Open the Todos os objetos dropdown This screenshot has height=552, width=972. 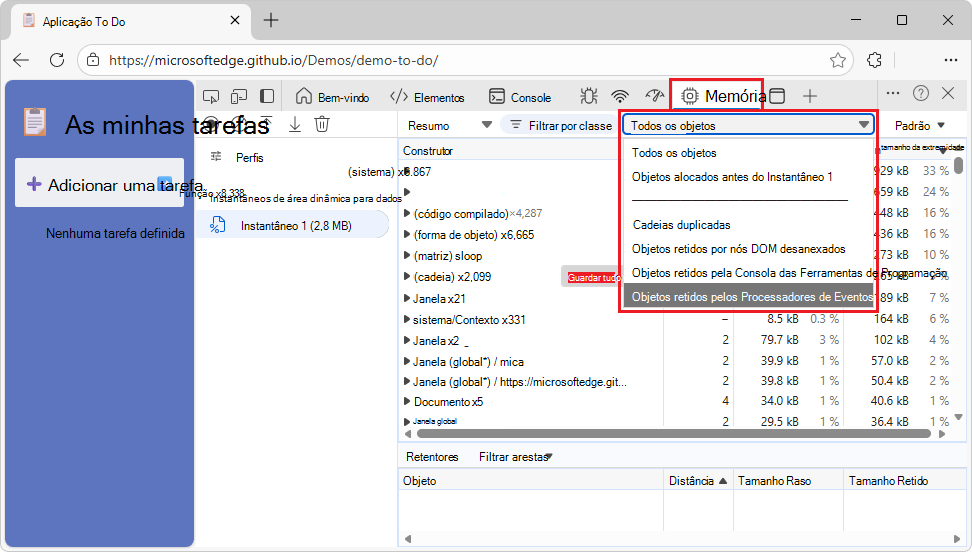click(748, 125)
